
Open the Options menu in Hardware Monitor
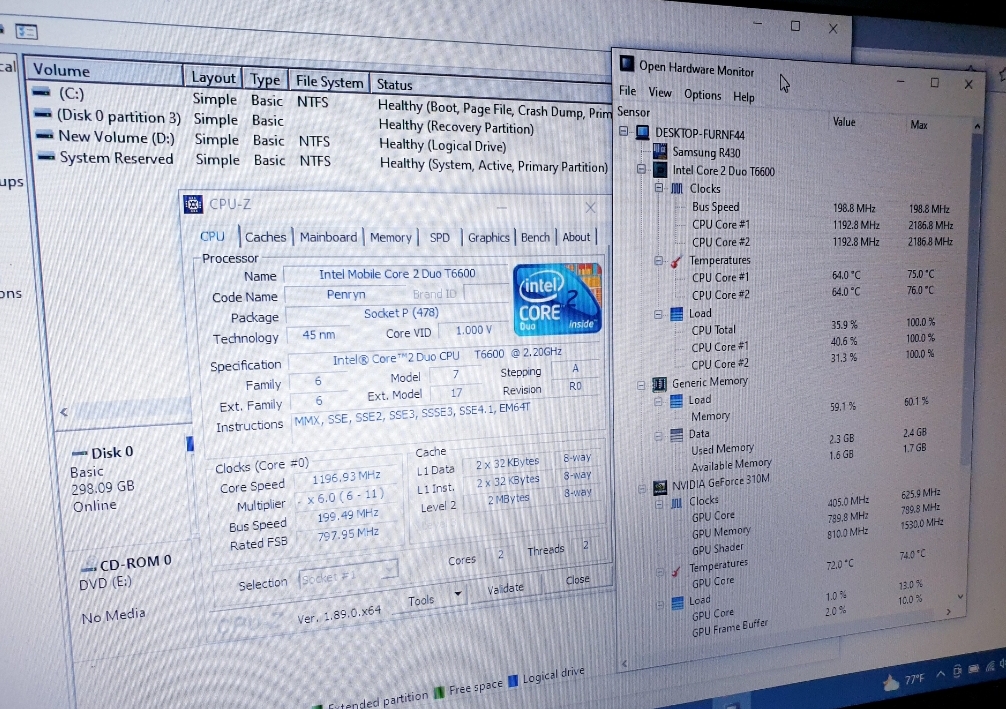[702, 94]
